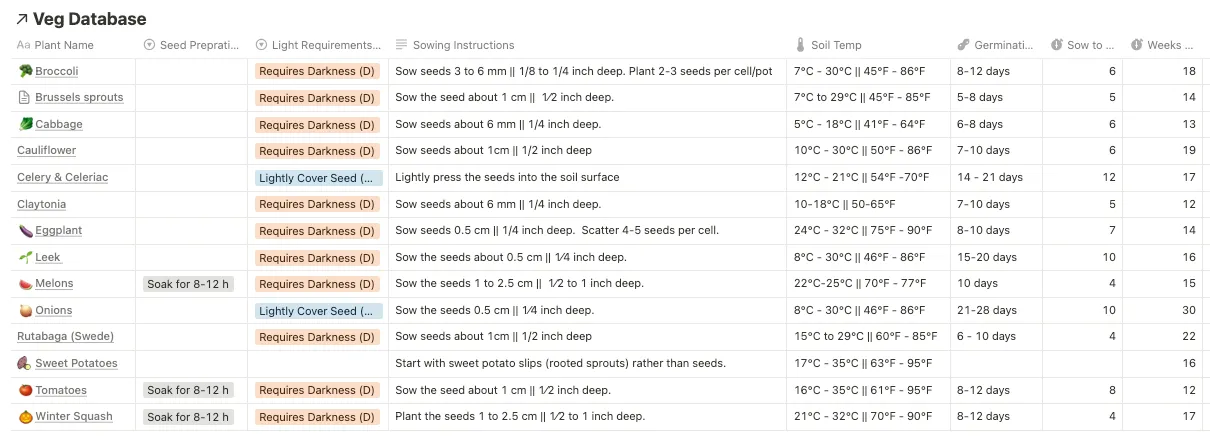Click the onion emoji icon
Viewport: 1210px width, 437px height.
point(25,310)
